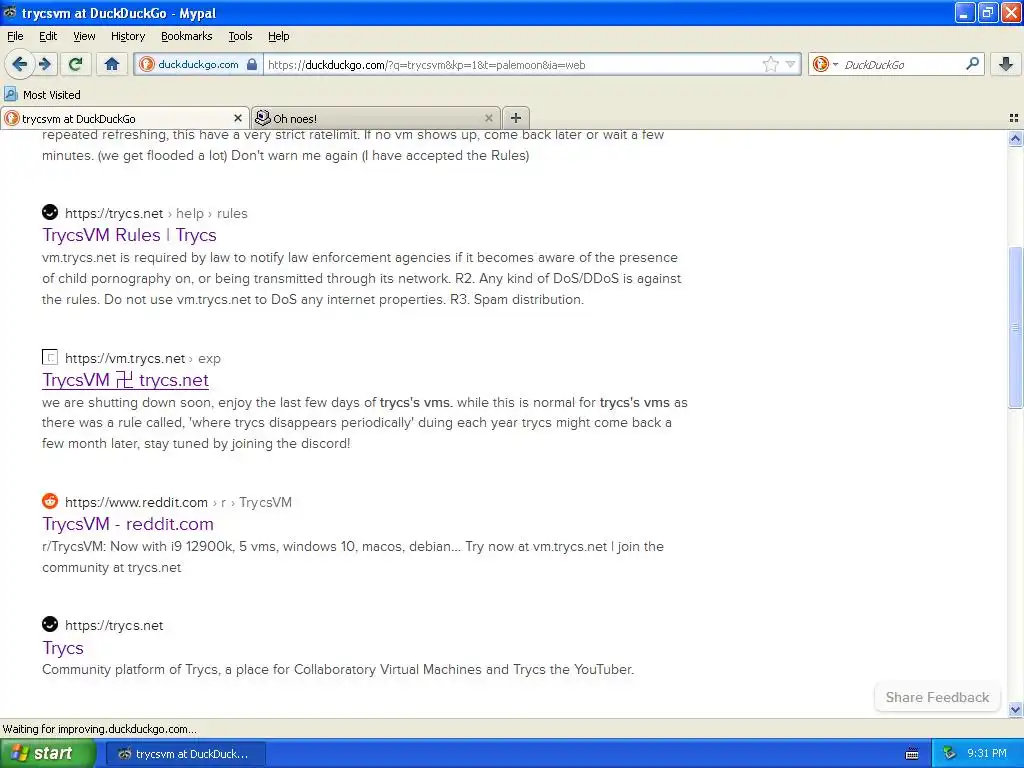Open the Home page button
Screen dimensions: 1024x768
[x=111, y=64]
